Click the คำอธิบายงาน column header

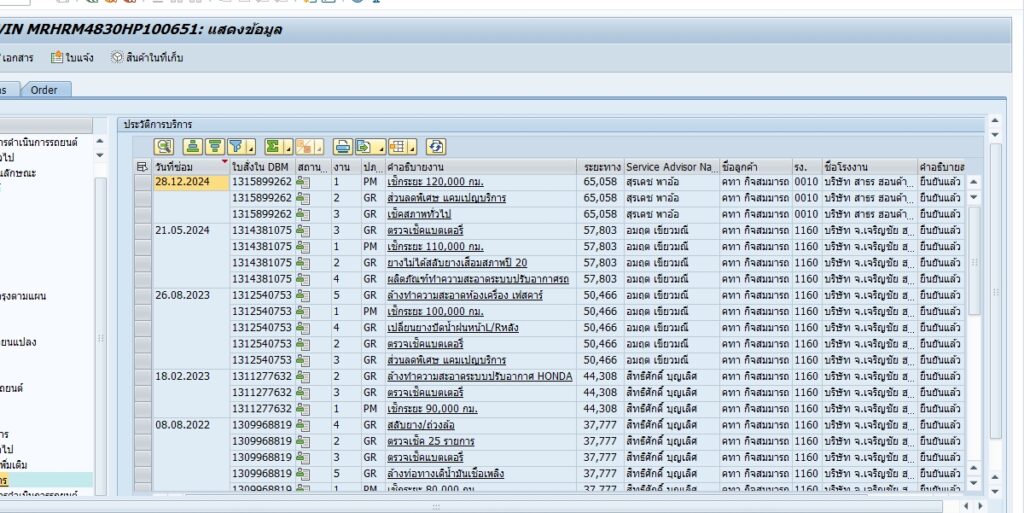(480, 167)
